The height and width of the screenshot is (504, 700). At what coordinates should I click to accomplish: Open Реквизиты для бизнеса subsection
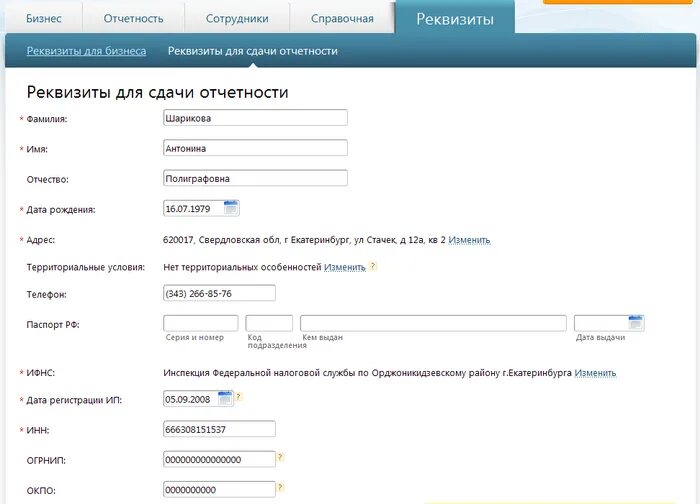pos(86,51)
